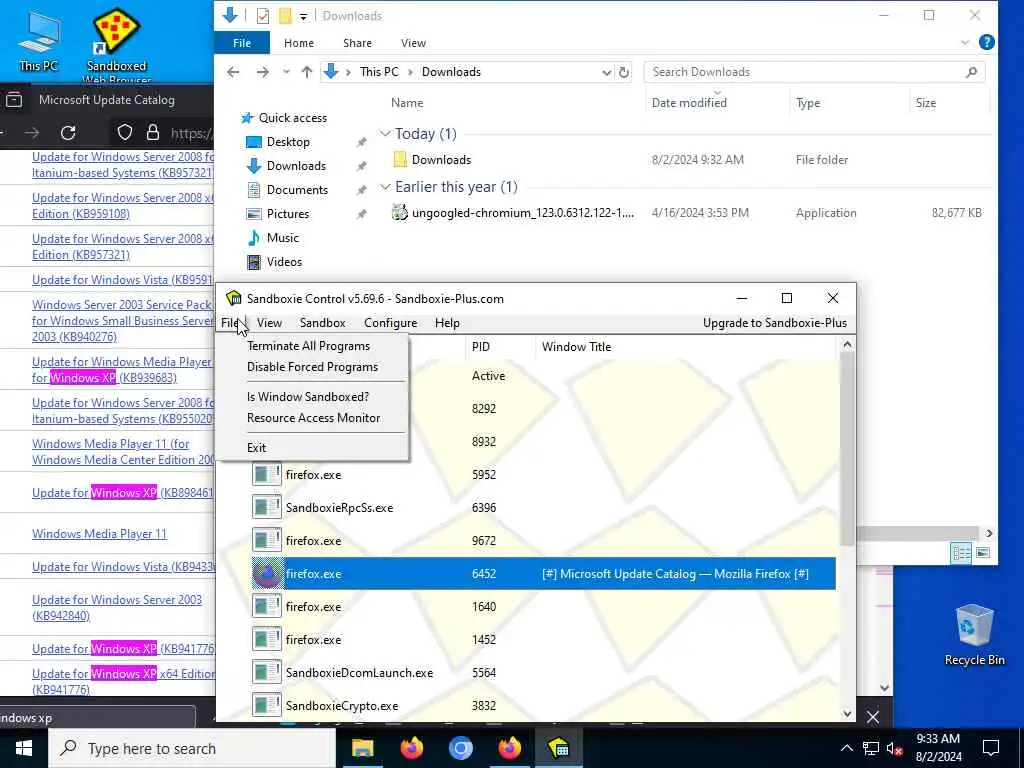Open the Recycle Bin on desktop
The height and width of the screenshot is (768, 1024).
(974, 635)
